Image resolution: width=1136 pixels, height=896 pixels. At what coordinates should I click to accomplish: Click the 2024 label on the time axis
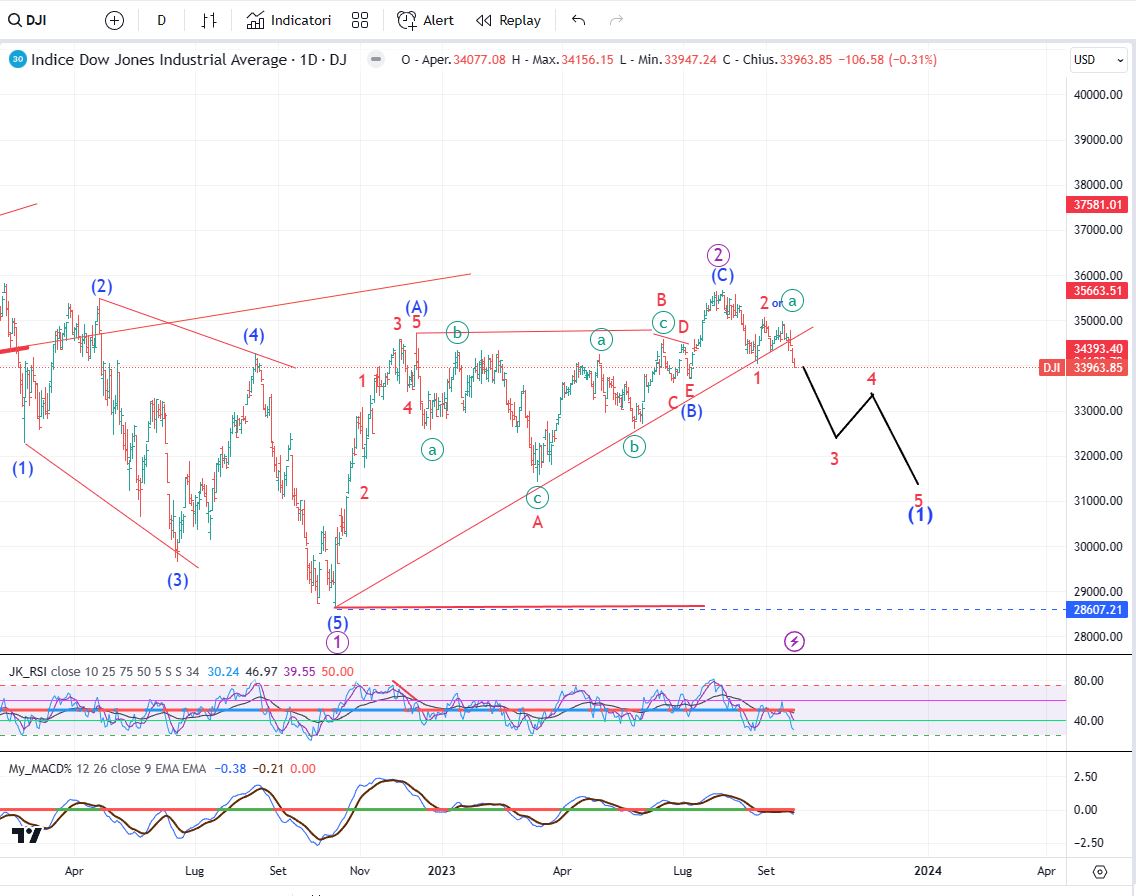(928, 871)
